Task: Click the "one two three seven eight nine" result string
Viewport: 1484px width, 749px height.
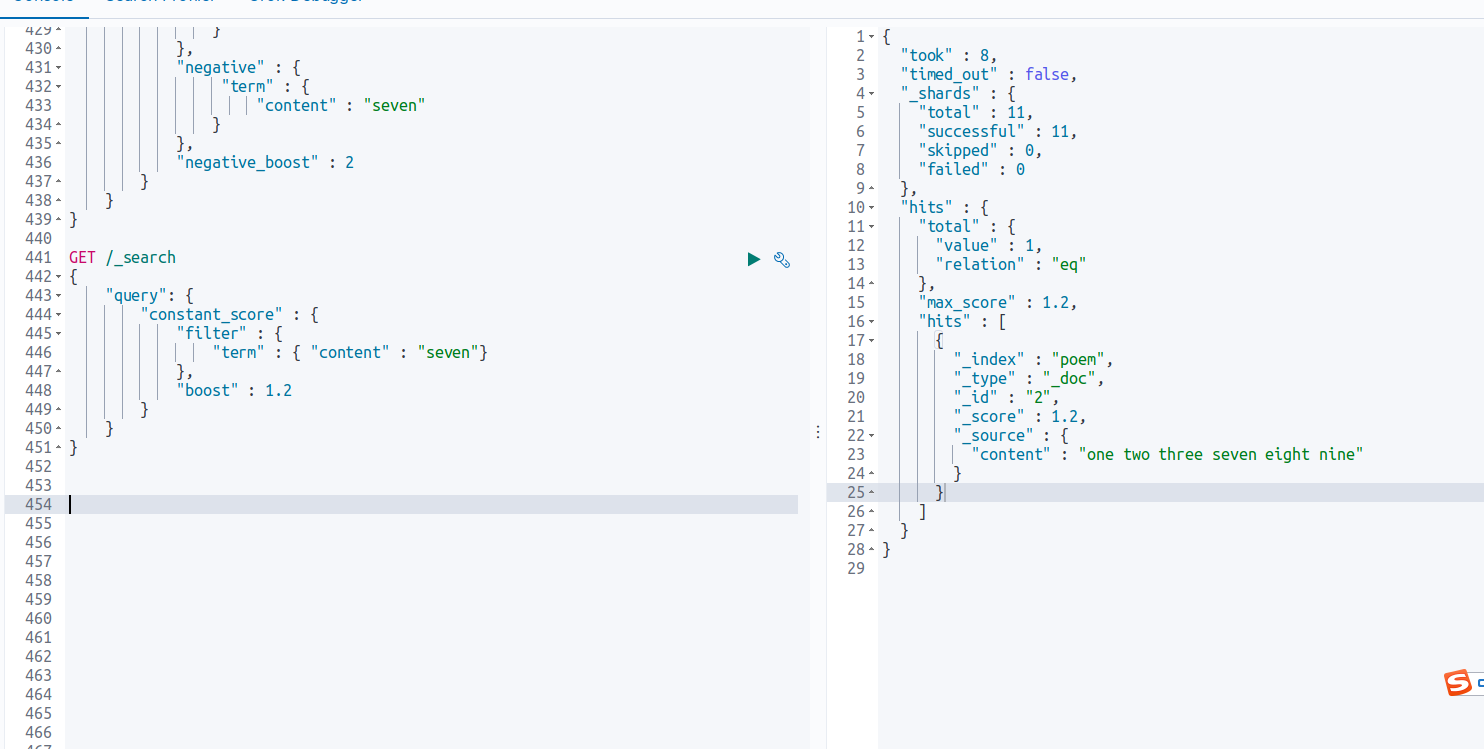Action: click(1225, 455)
